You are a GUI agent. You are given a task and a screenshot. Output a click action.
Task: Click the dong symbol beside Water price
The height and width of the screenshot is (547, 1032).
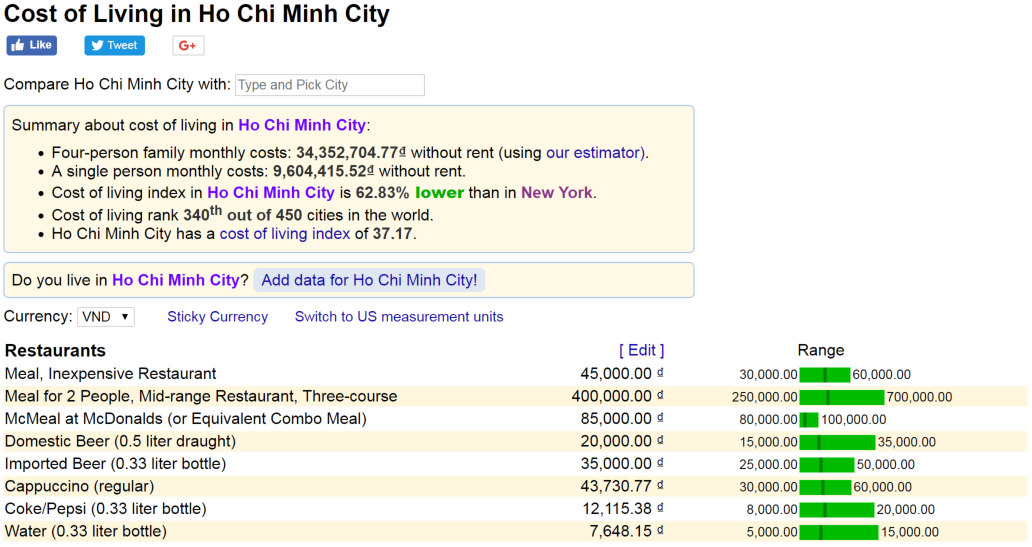click(x=660, y=532)
